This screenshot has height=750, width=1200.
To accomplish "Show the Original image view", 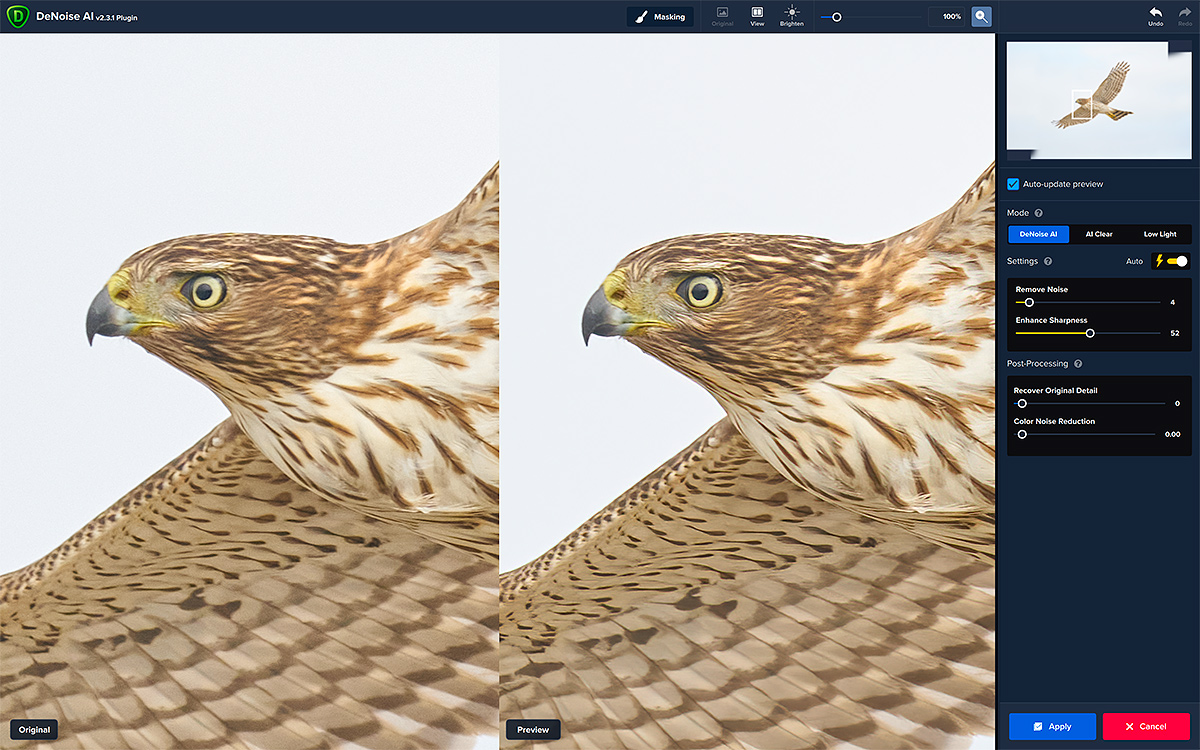I will (723, 16).
